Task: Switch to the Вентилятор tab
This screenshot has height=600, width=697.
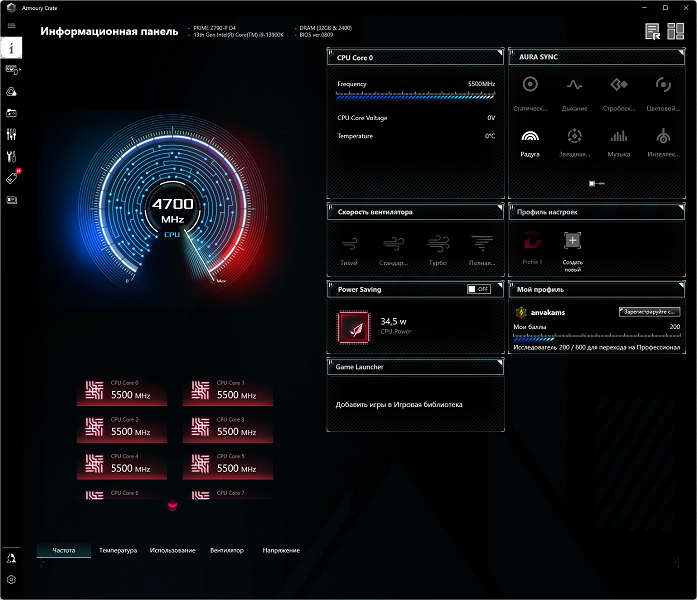Action: [x=227, y=550]
